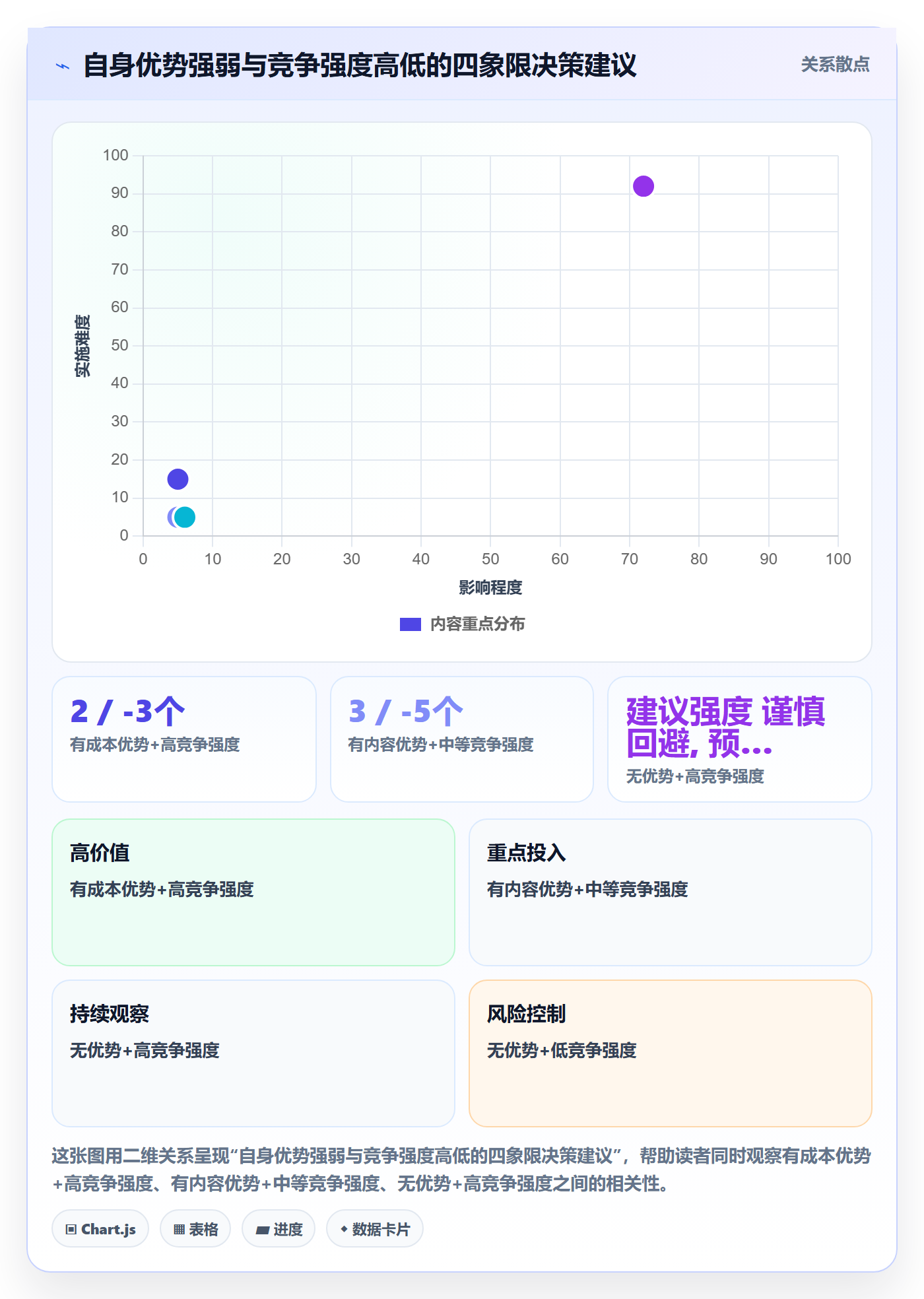Select the 进度 tag chip
Screen dimensions: 924x1299
coord(279,1229)
